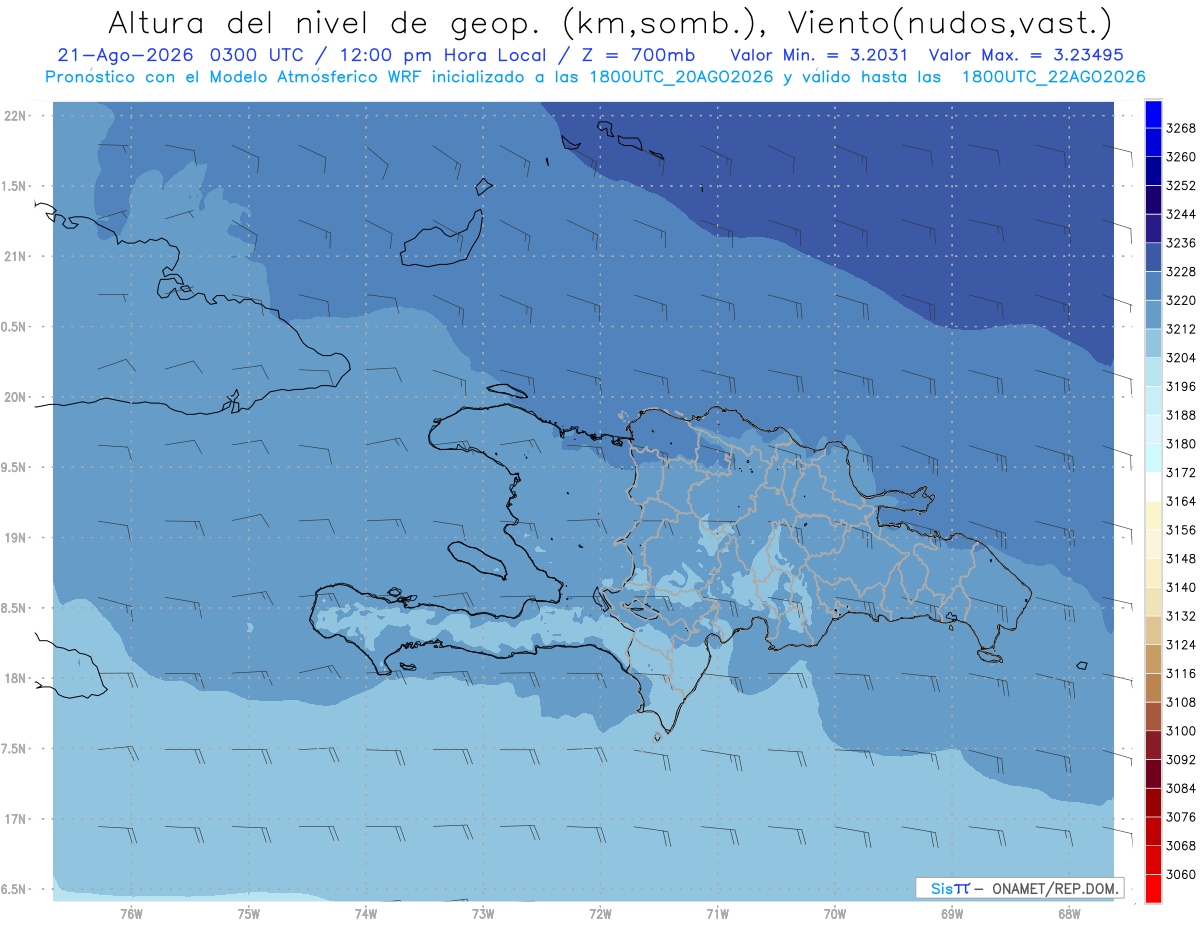The image size is (1200, 927).
Task: Pick the legend swatch between 3204 and 3212
Action: point(1153,344)
